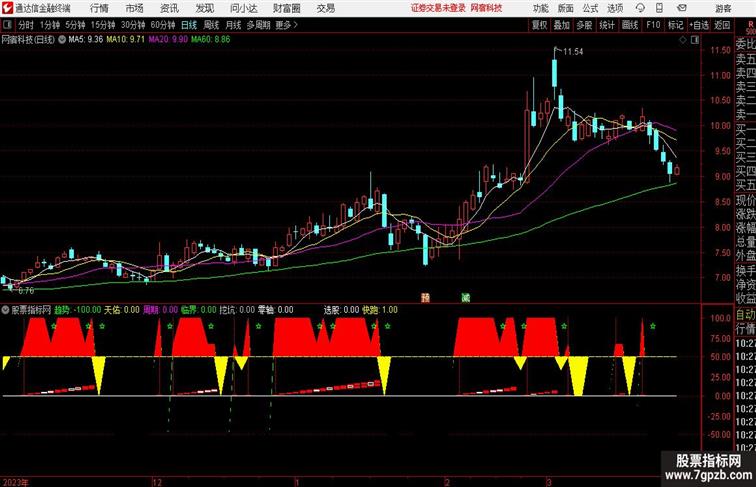Open the 公式 menu
This screenshot has height=487, width=756.
point(590,8)
